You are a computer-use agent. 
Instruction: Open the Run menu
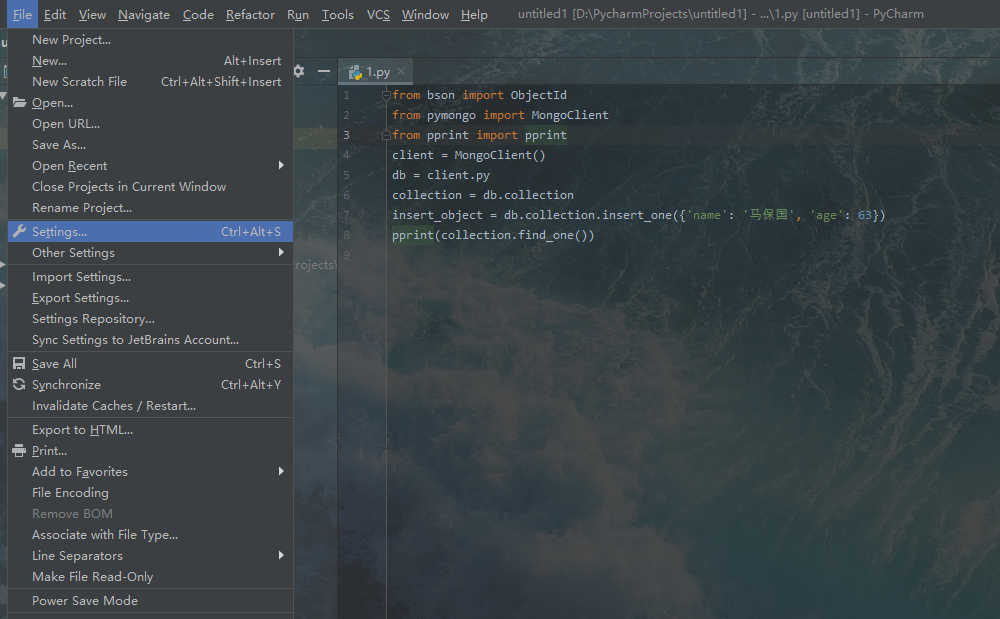coord(298,14)
